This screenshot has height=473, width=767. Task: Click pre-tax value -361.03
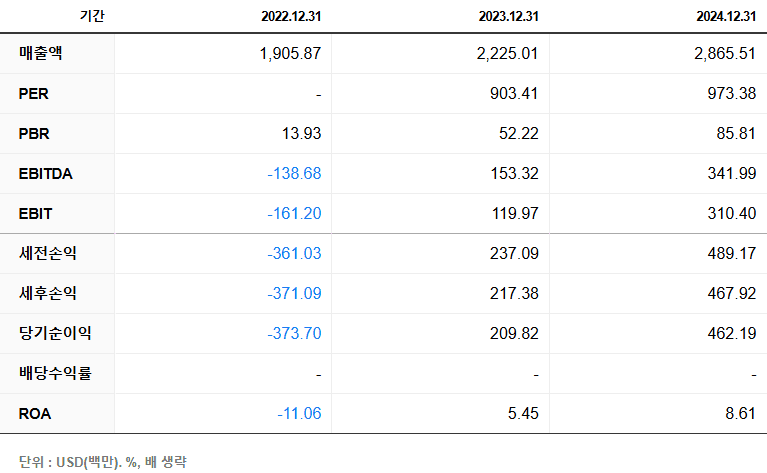tap(294, 254)
